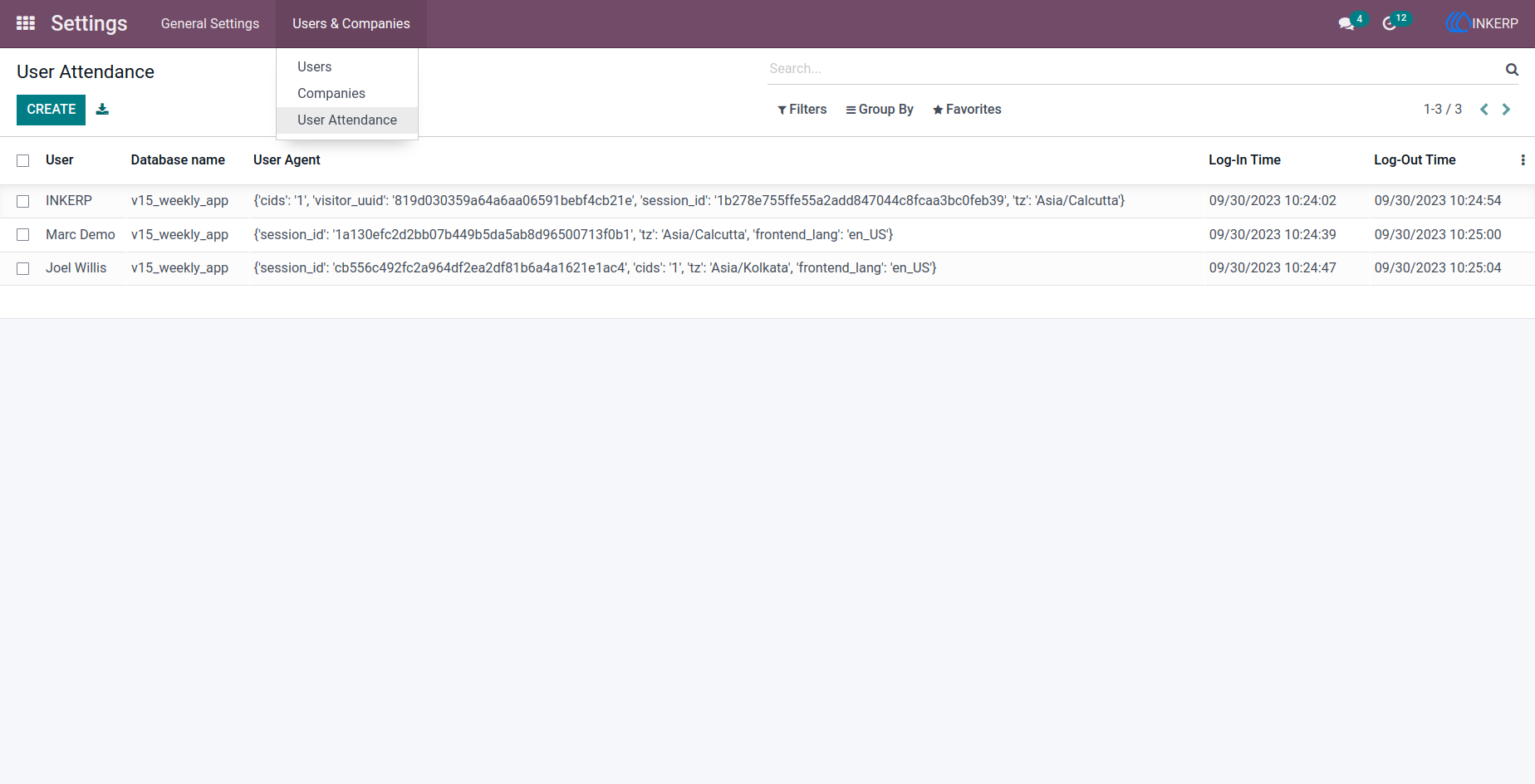This screenshot has height=784, width=1535.
Task: Sort by the Log-Out Time column header
Action: (1415, 160)
